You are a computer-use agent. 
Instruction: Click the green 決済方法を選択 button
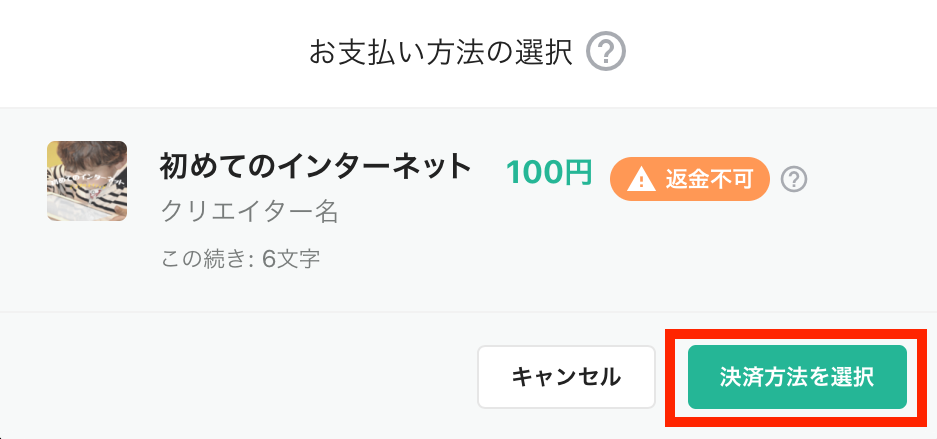[x=797, y=377]
